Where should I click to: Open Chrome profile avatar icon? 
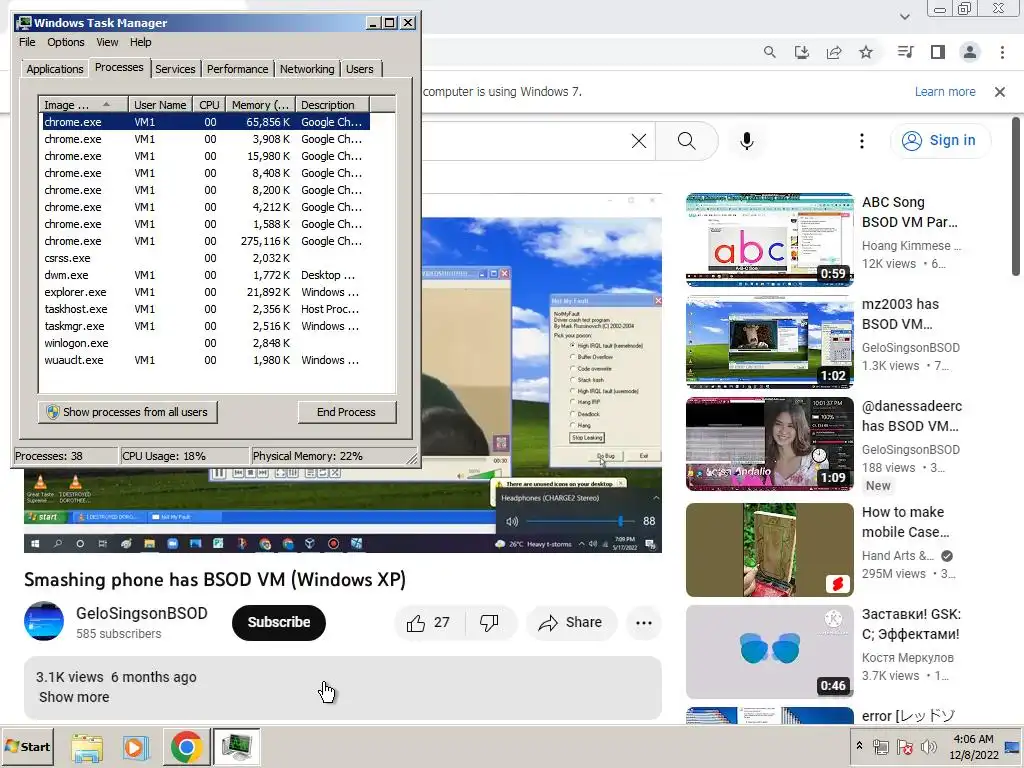coord(970,52)
